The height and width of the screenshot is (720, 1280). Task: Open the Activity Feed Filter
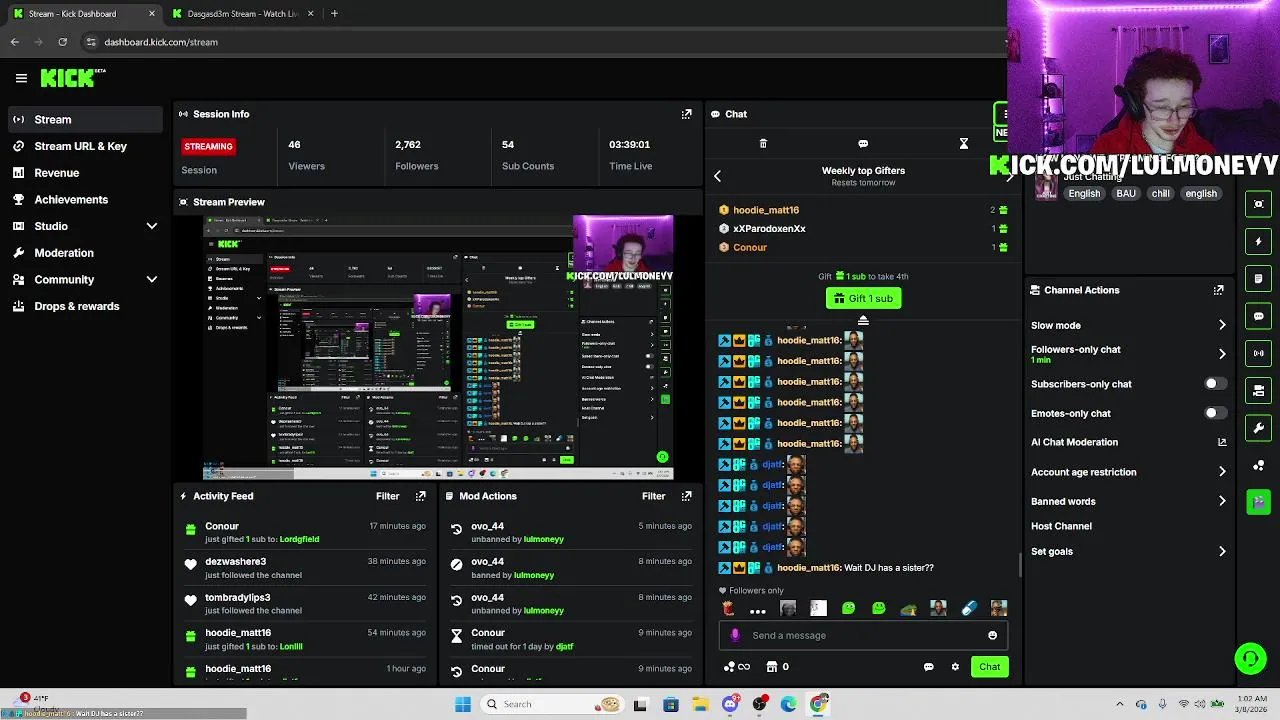pos(388,496)
